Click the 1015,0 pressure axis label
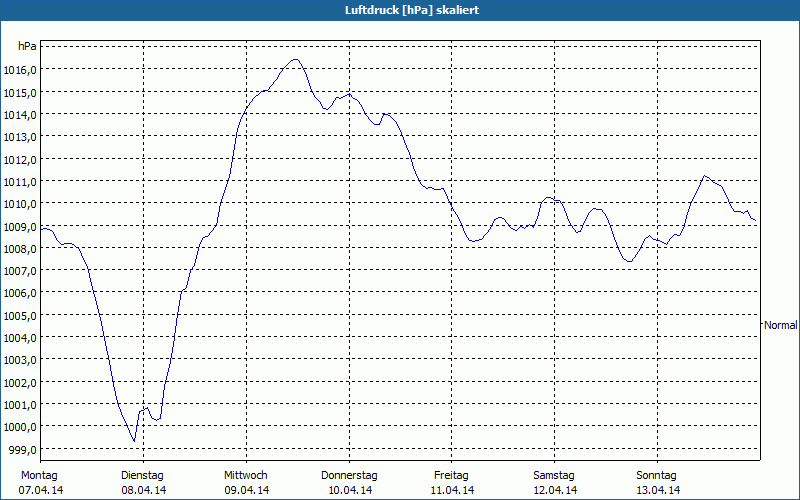800x500 pixels. 20,92
